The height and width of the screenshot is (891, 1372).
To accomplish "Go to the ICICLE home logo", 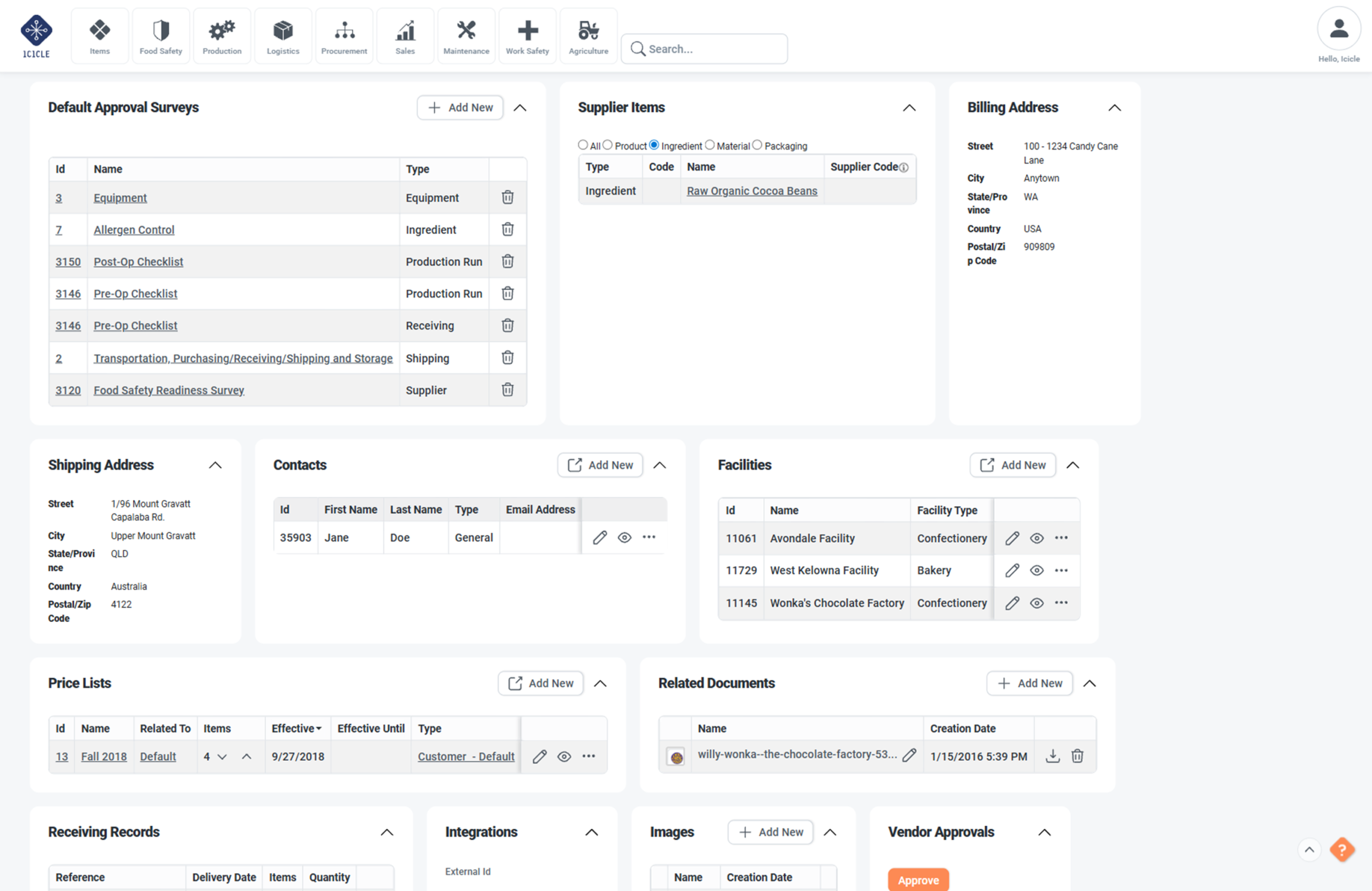I will coord(36,36).
